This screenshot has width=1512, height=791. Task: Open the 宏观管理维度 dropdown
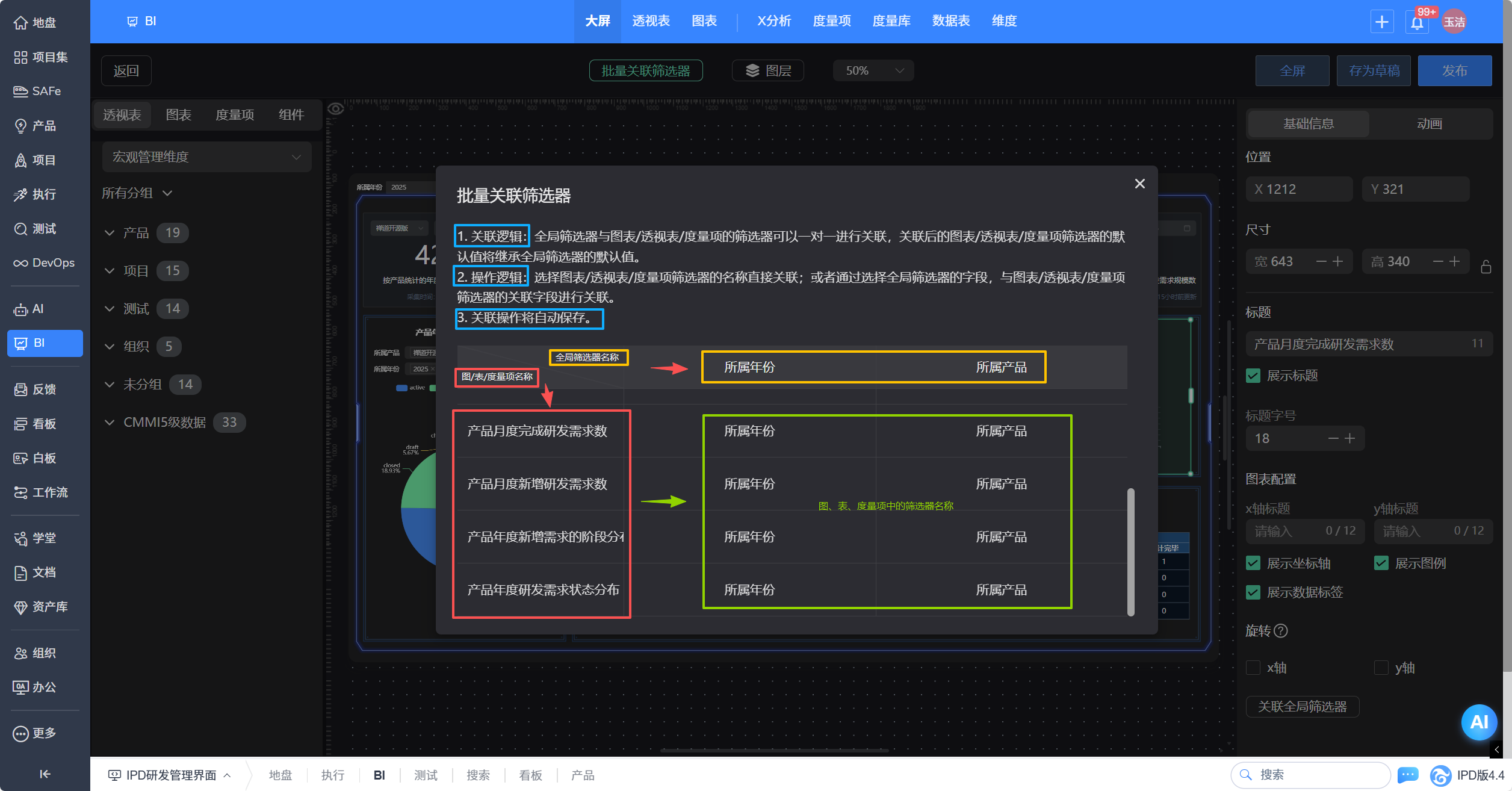(x=206, y=157)
